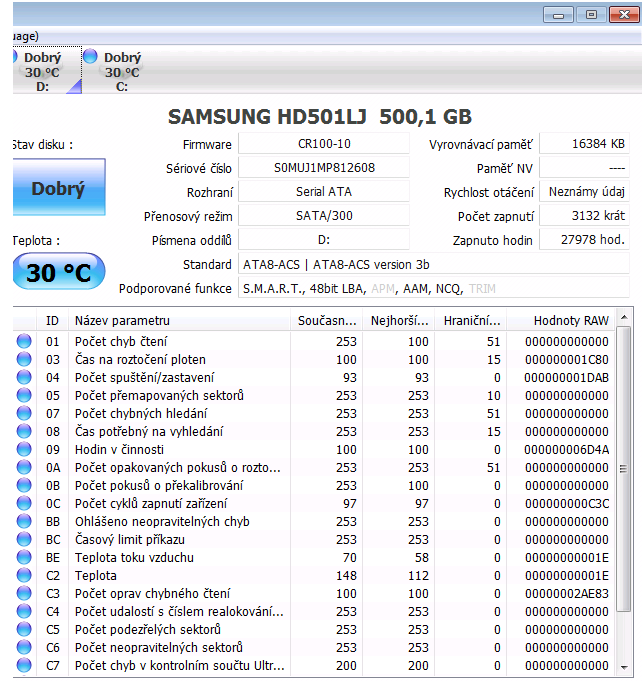Click RAW value 000000006D4A
The image size is (642, 681).
tap(566, 450)
